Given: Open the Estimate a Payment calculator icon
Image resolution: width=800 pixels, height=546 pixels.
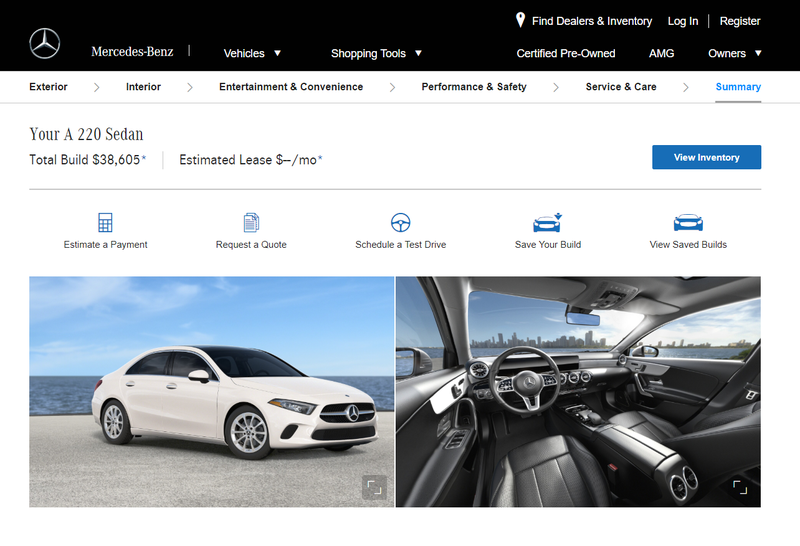Looking at the screenshot, I should [x=105, y=222].
